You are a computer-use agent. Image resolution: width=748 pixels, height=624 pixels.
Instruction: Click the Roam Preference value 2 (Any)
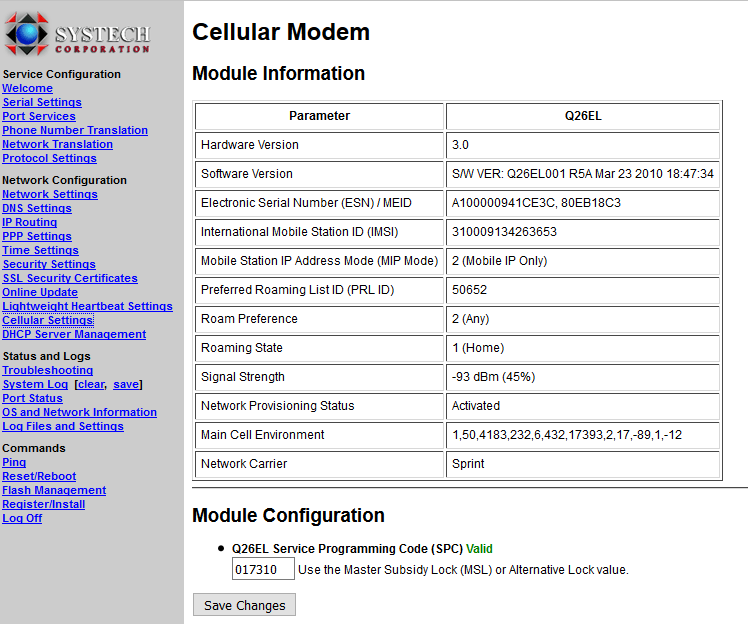(470, 319)
